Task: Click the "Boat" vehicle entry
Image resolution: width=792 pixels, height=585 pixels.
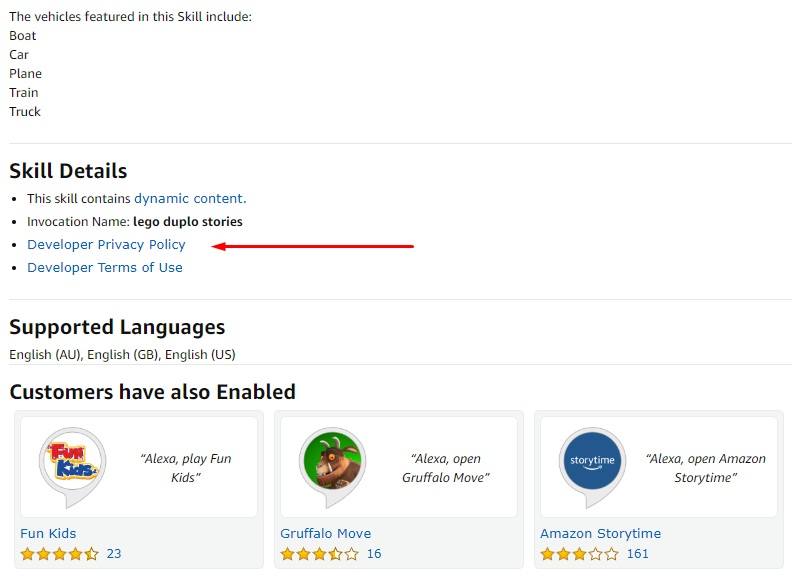Action: pyautogui.click(x=23, y=36)
